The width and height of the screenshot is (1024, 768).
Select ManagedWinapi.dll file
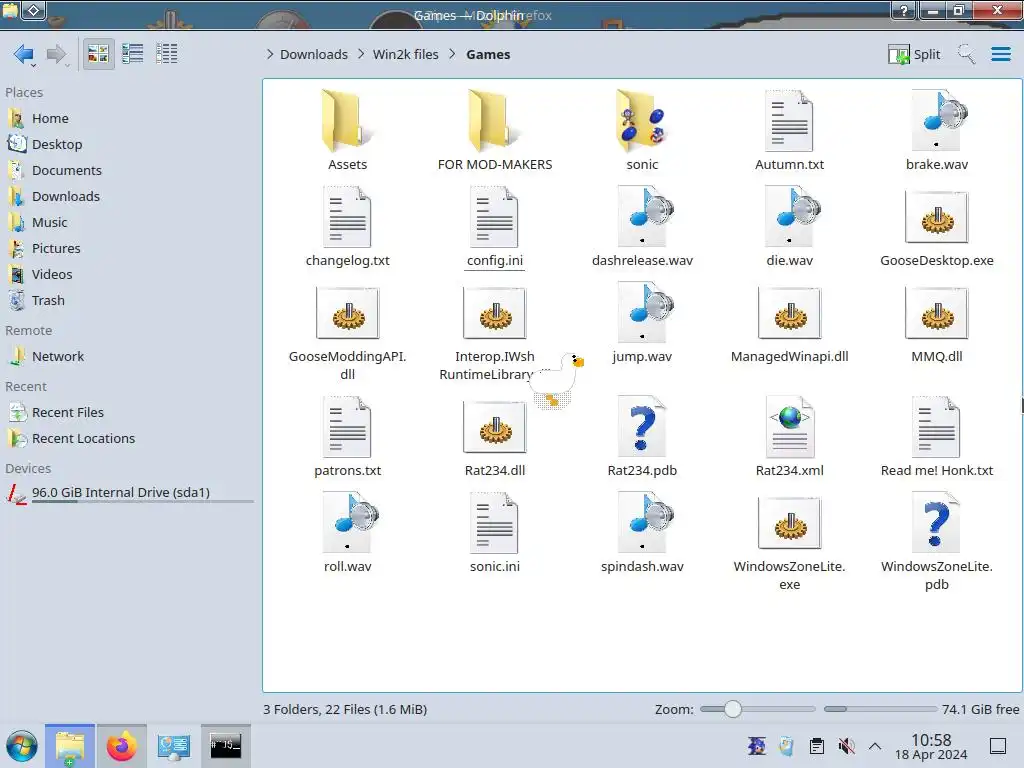[790, 323]
